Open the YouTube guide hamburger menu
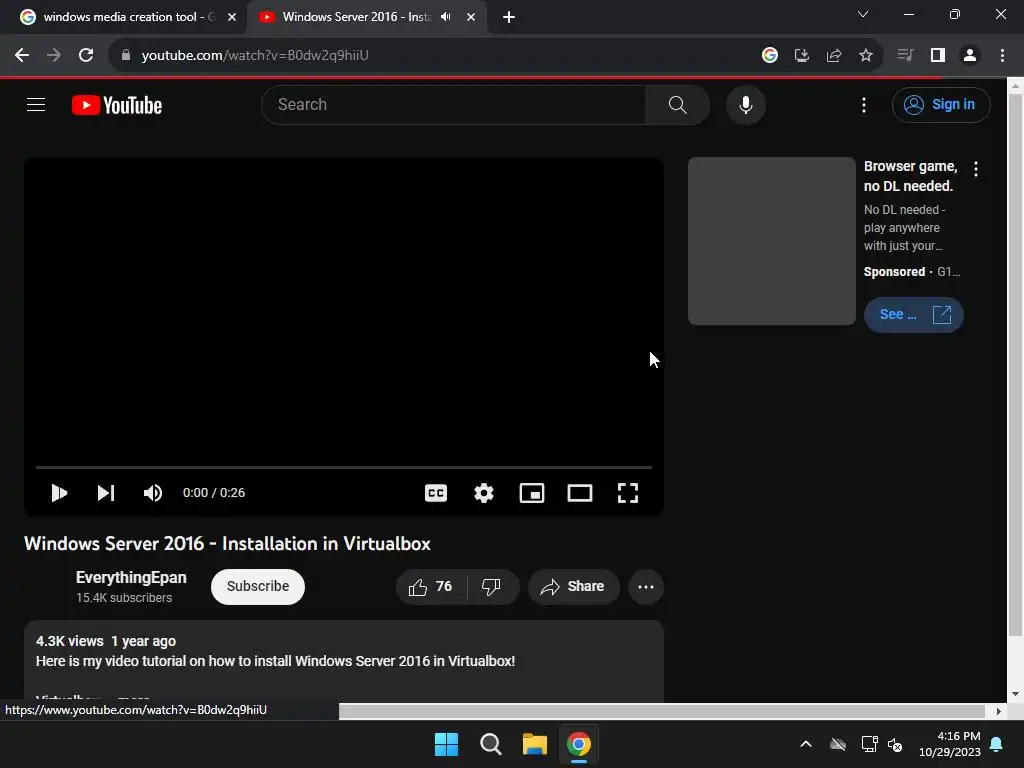Screen dimensions: 1024x768 (36, 104)
